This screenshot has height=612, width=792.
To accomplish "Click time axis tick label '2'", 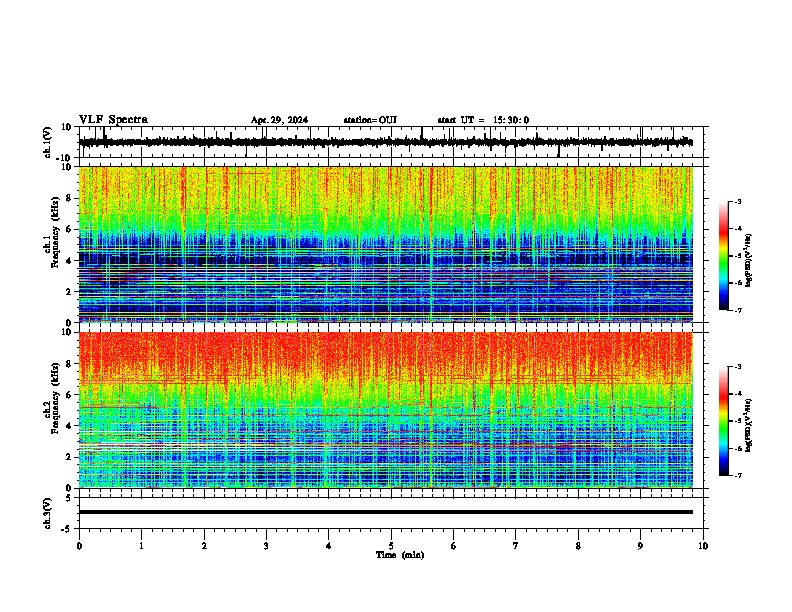I will coord(204,546).
